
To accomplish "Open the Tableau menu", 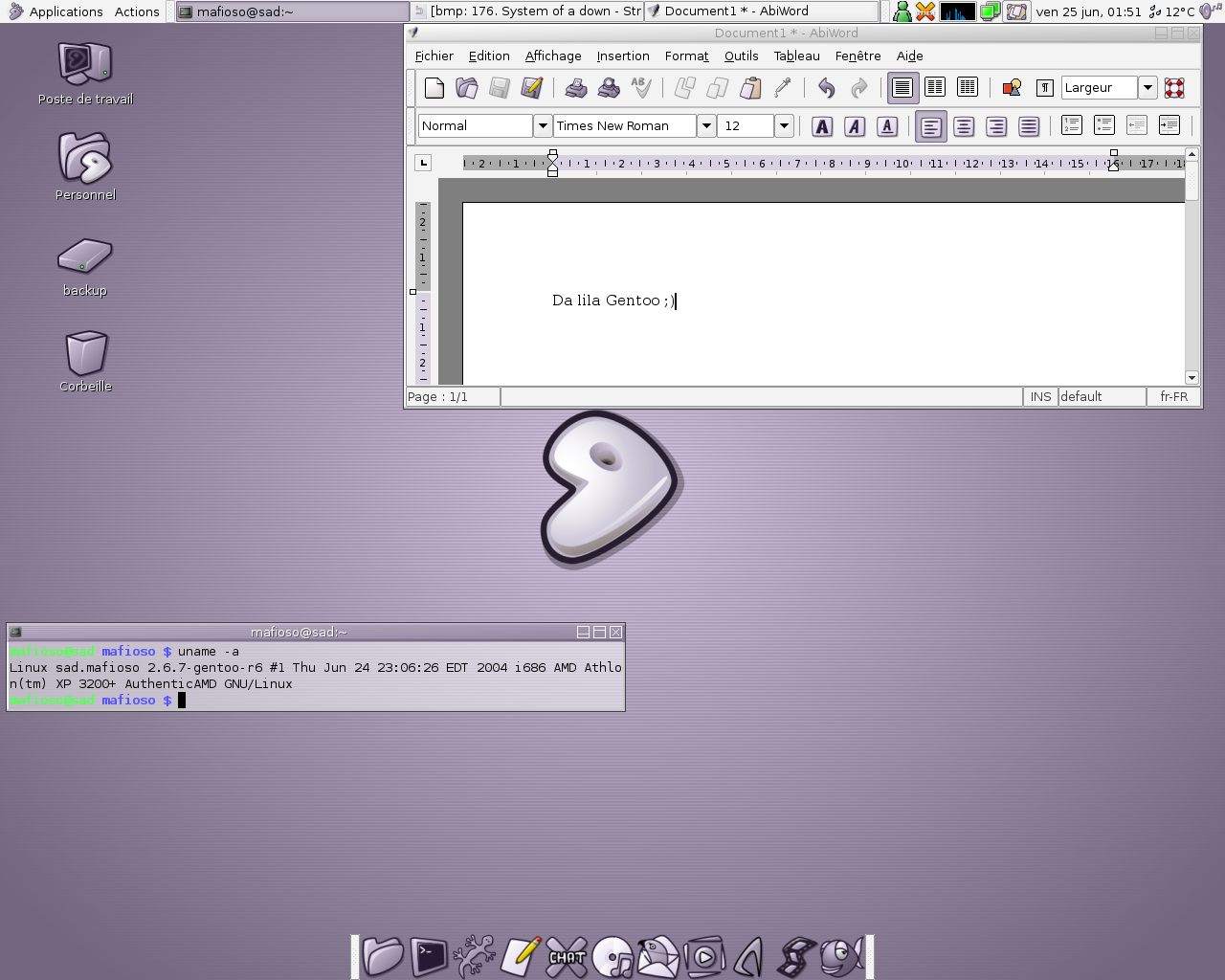I will click(797, 56).
